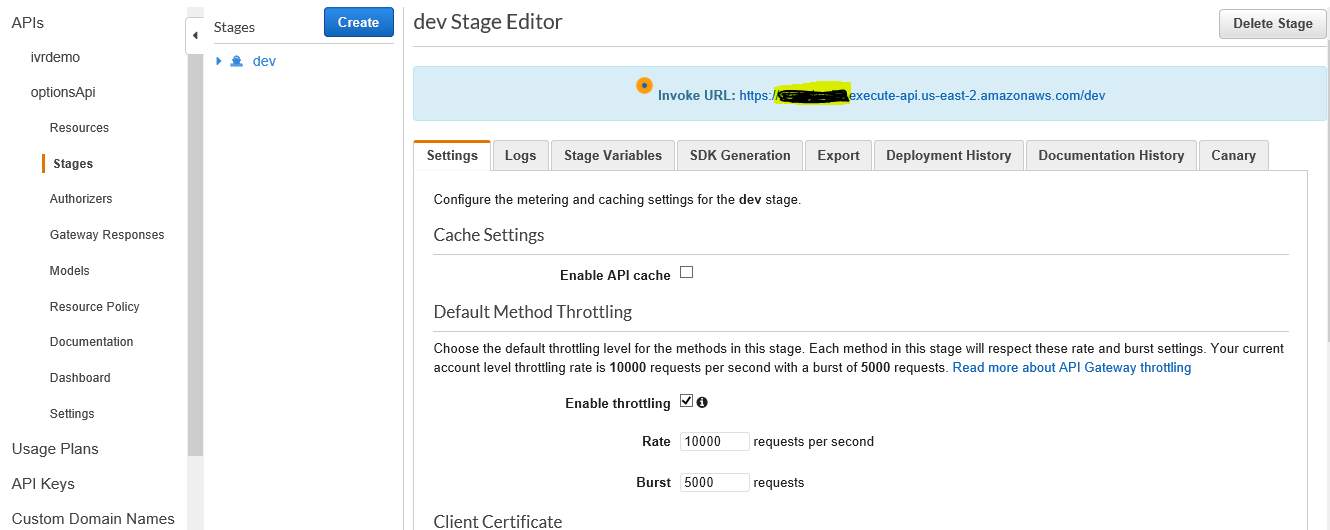Expand the dev stage tree node
This screenshot has height=530, width=1330.
(x=219, y=61)
